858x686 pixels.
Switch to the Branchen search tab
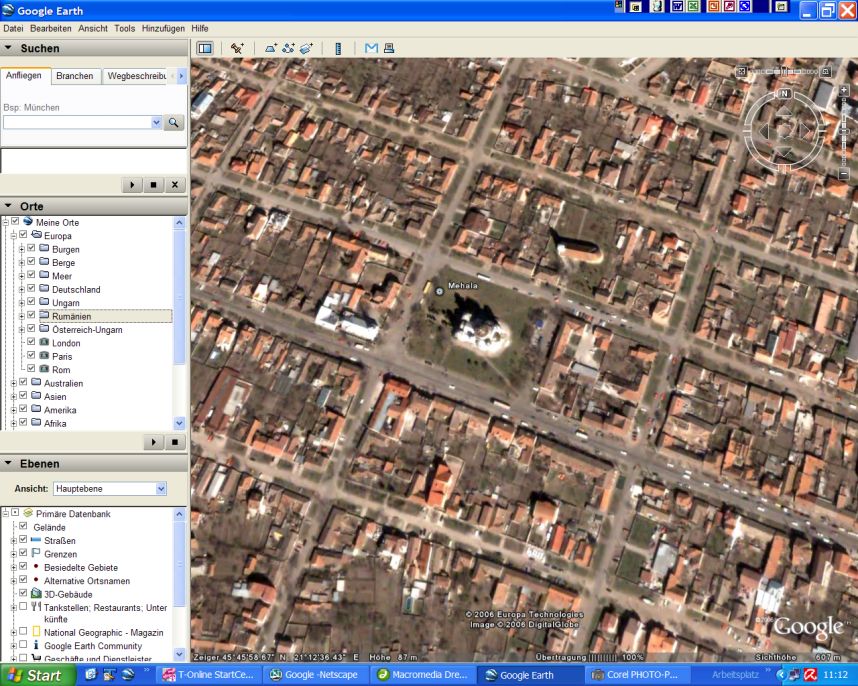pos(75,76)
